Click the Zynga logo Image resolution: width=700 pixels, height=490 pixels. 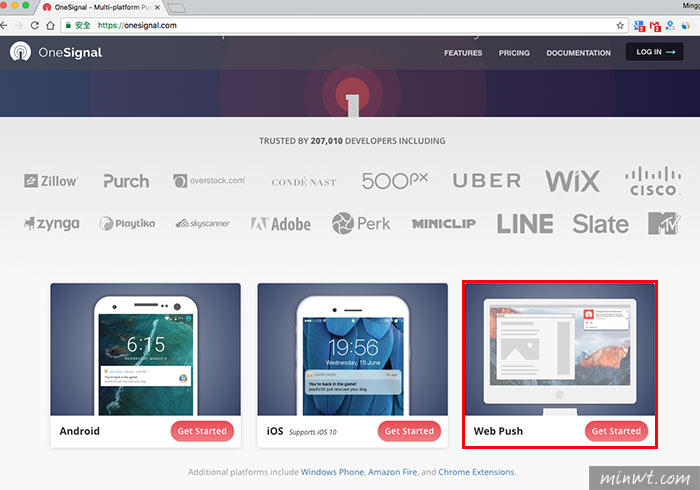point(52,223)
